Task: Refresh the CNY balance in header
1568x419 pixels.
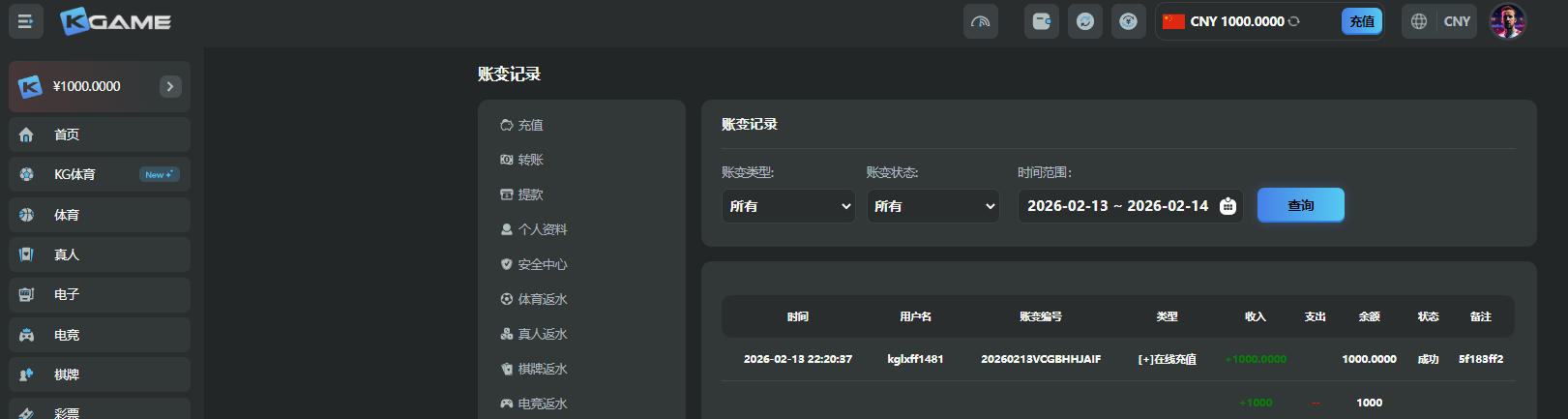Action: (1294, 21)
